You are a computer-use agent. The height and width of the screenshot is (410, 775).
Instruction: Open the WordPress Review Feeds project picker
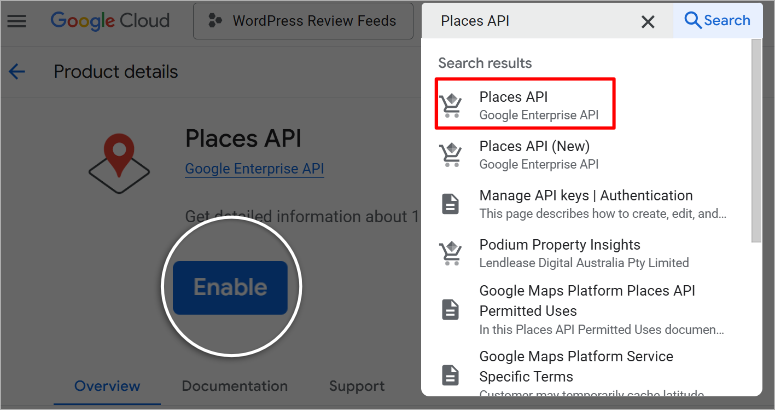[x=303, y=21]
